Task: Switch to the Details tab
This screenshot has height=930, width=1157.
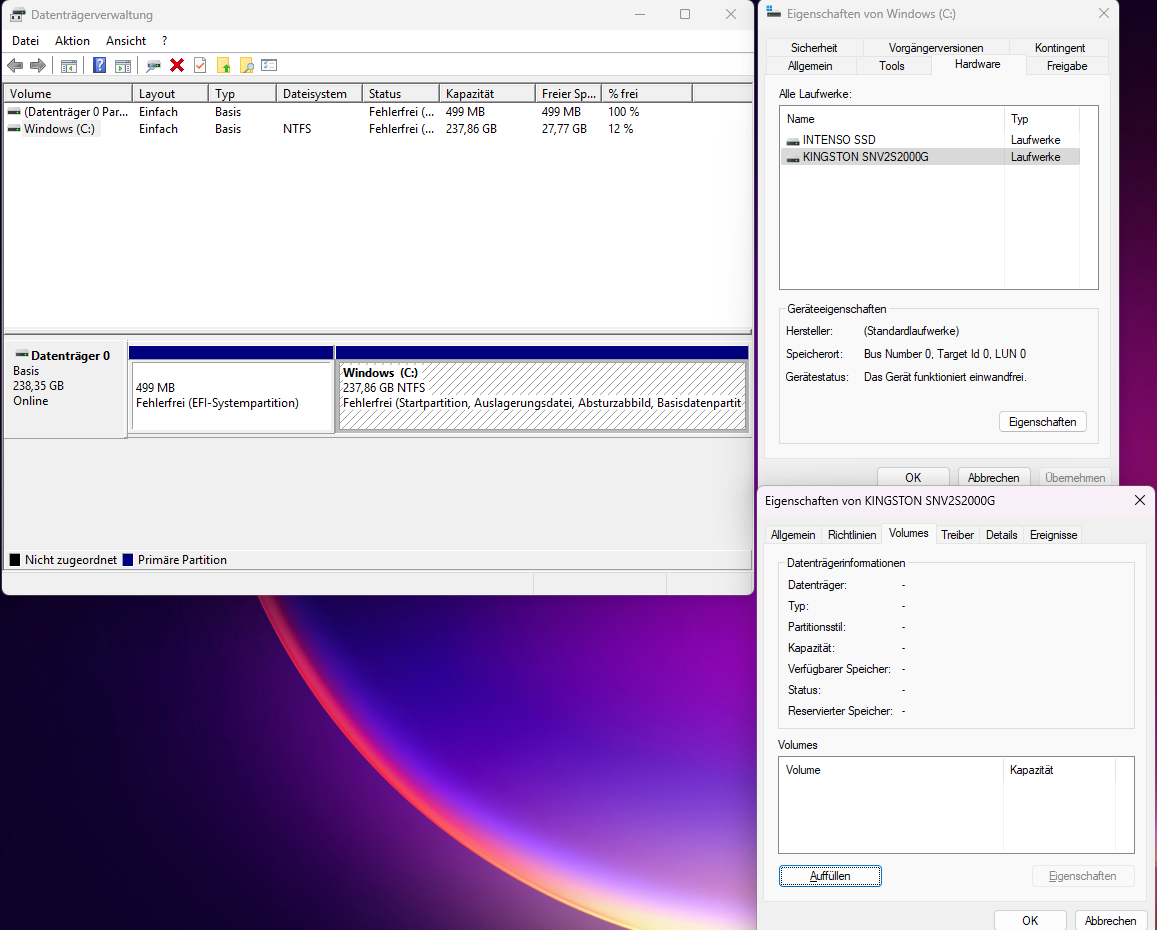Action: [x=1001, y=534]
